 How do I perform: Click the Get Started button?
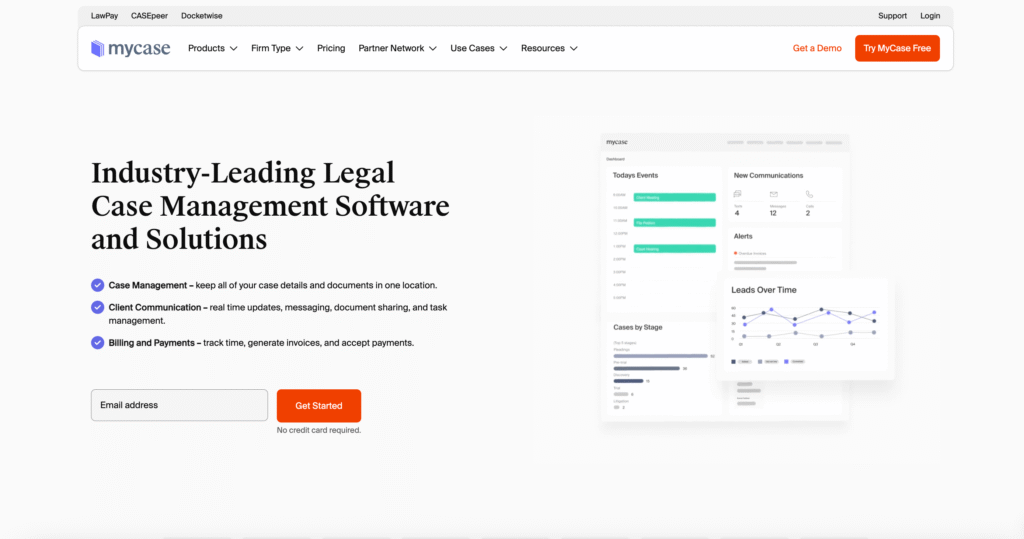319,406
